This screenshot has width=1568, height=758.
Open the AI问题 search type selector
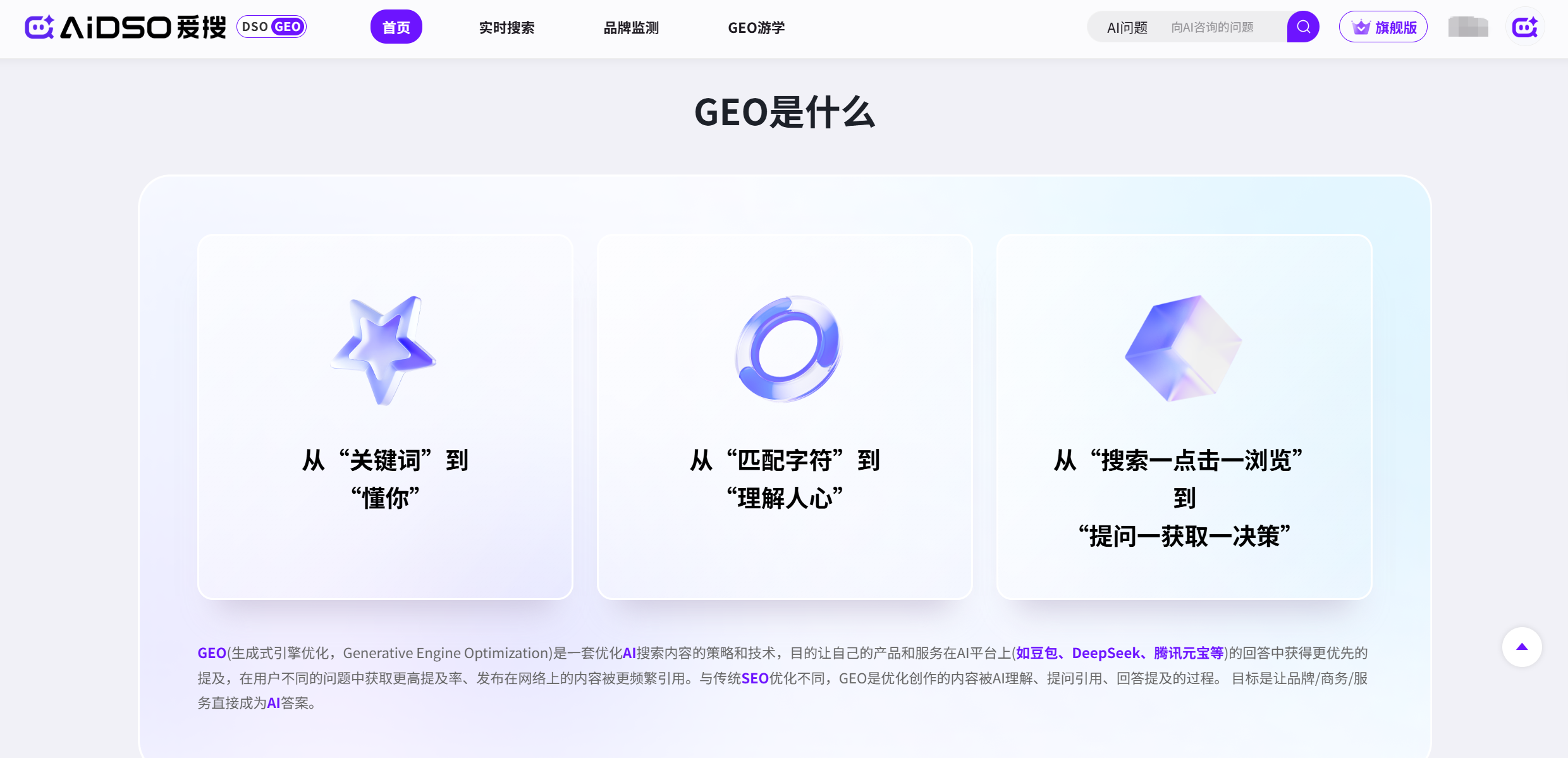click(1127, 28)
